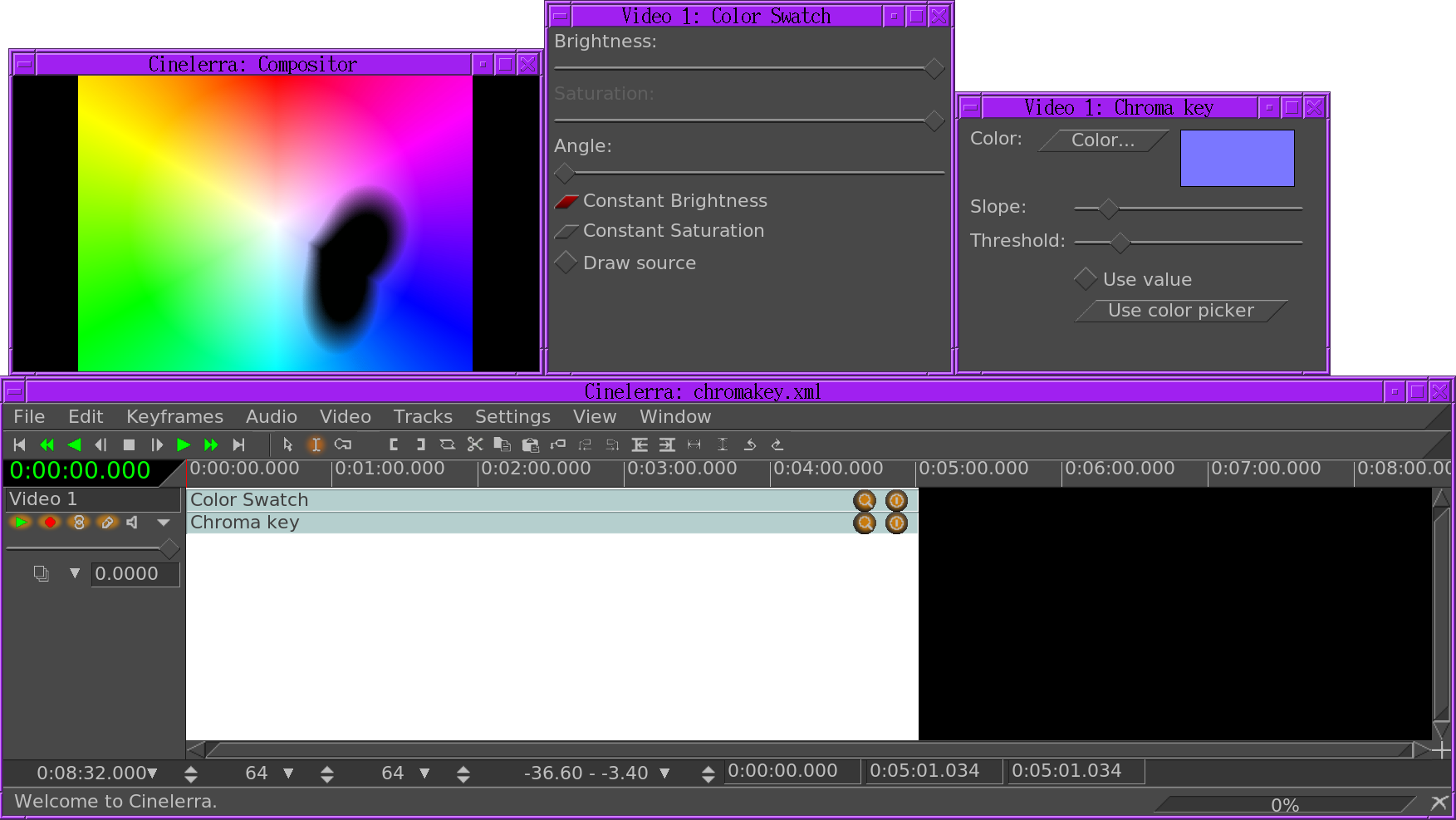Open the Settings menu
The width and height of the screenshot is (1456, 820).
point(512,416)
